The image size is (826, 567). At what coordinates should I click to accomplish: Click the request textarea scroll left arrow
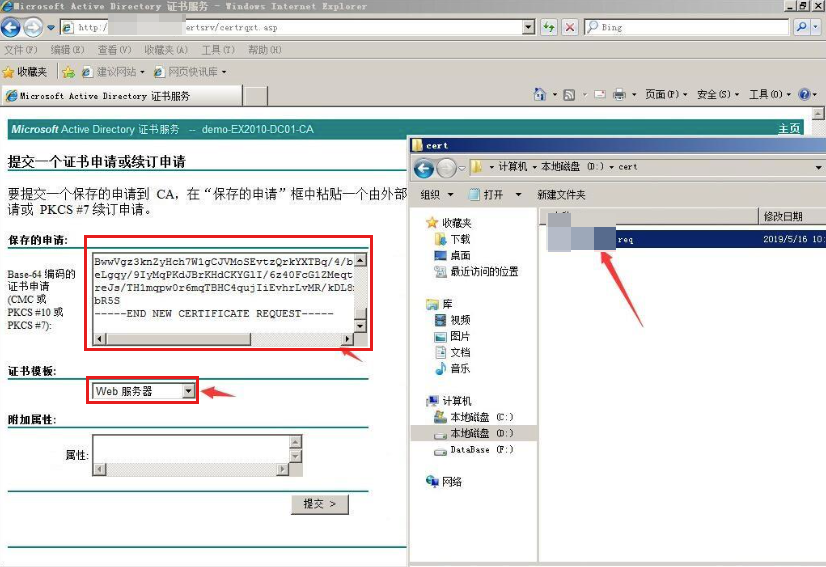click(100, 339)
